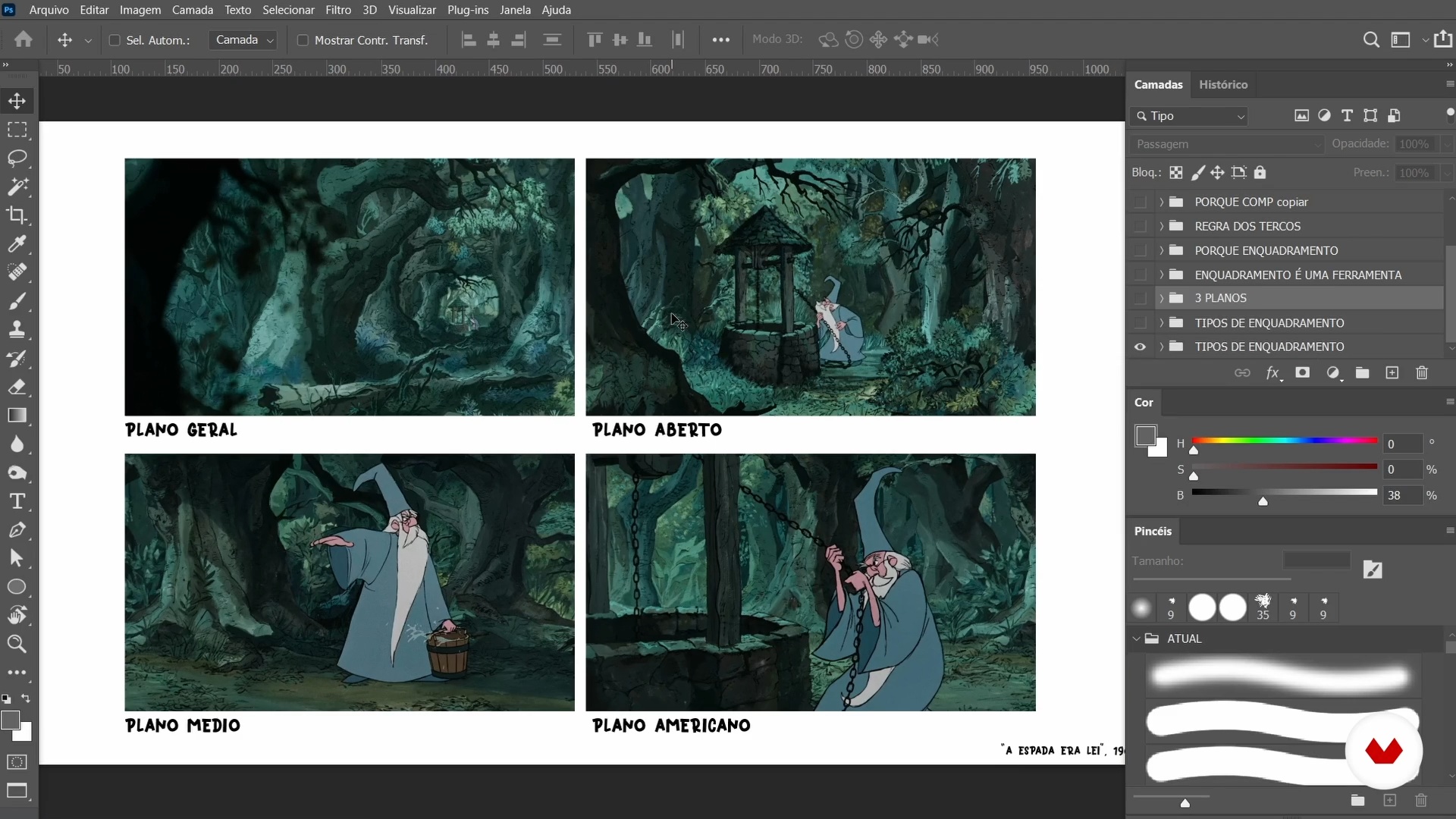Viewport: 1456px width, 819px height.
Task: Click the brightness B value field
Action: (x=1401, y=495)
